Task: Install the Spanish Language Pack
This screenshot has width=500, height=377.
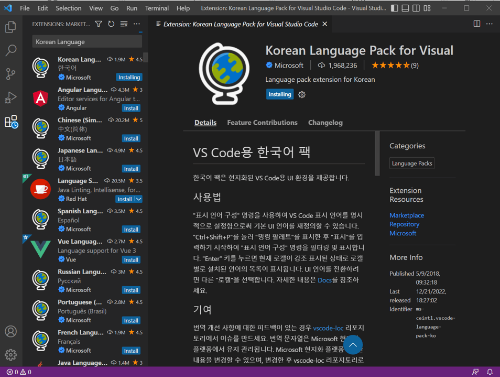Action: click(131, 229)
